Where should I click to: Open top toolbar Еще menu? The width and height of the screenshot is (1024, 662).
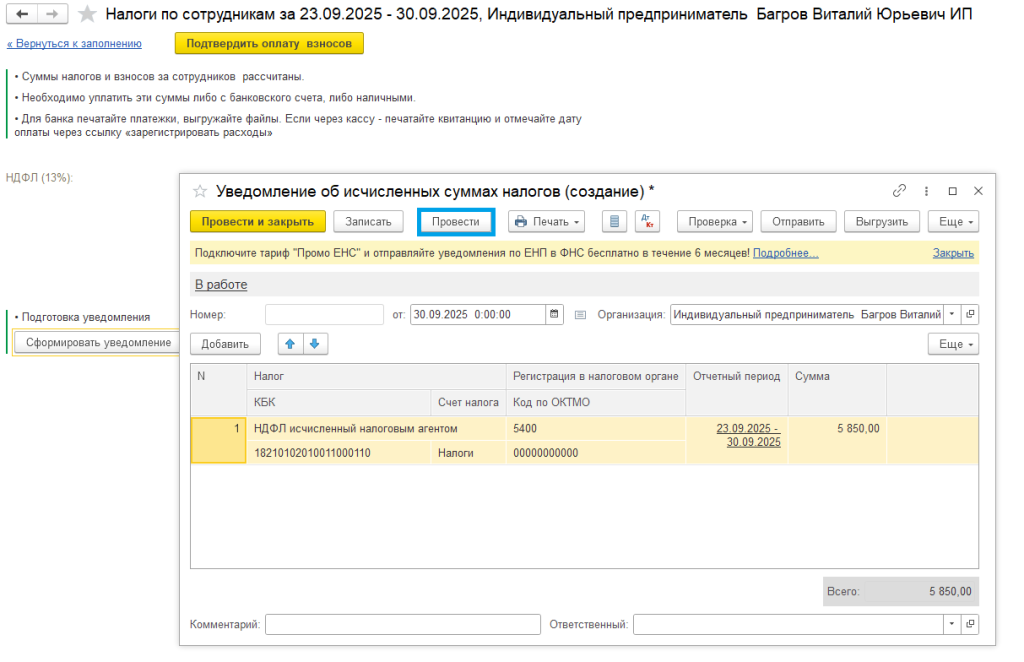pyautogui.click(x=953, y=221)
